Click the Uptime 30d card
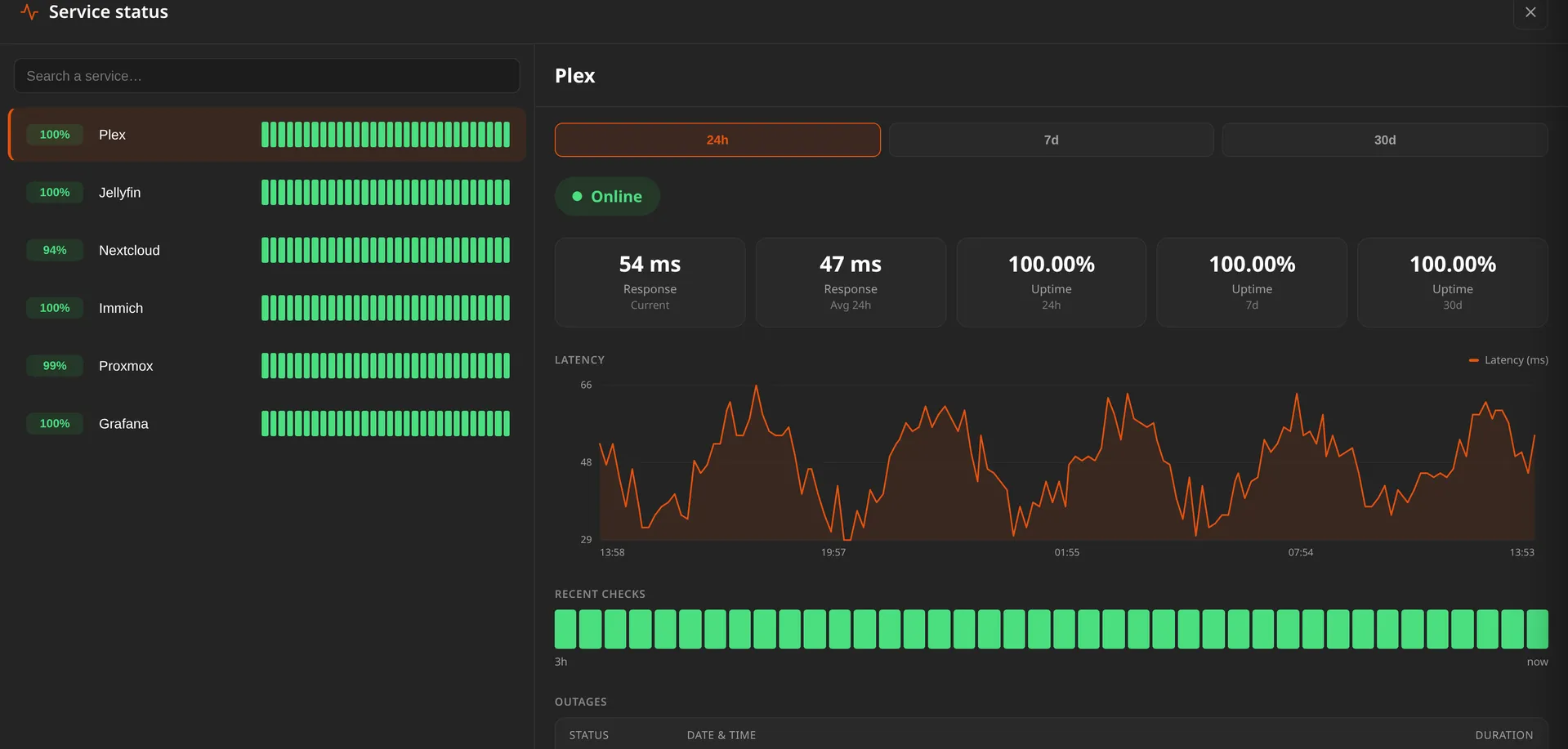The image size is (1568, 749). point(1453,283)
